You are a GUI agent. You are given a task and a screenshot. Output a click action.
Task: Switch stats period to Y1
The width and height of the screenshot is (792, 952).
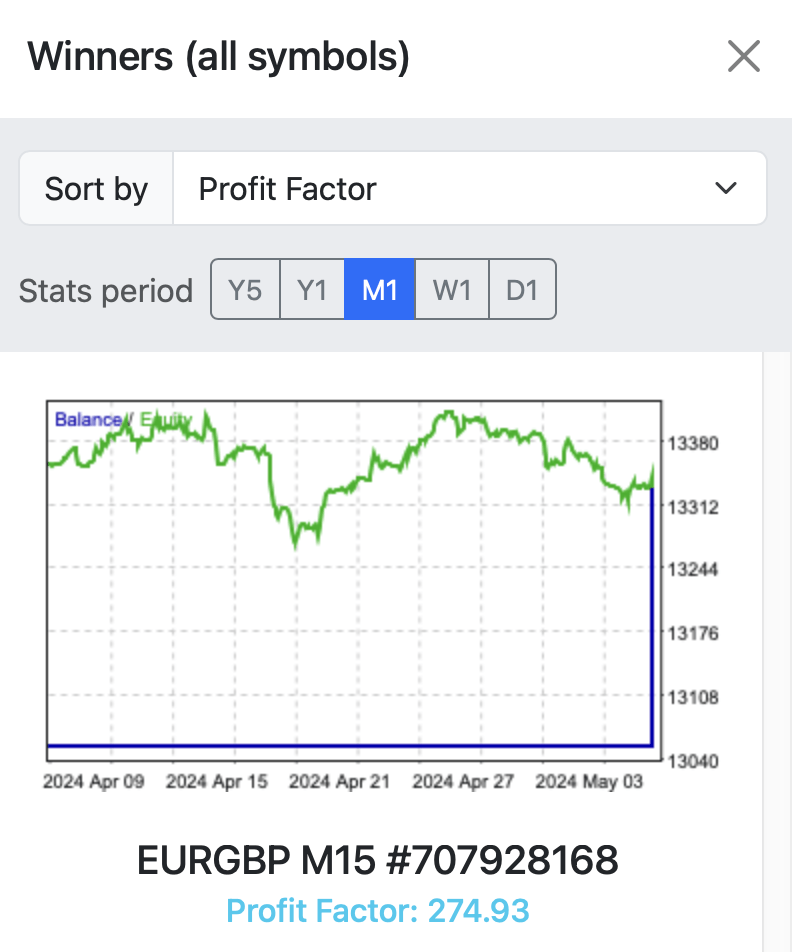pos(312,290)
